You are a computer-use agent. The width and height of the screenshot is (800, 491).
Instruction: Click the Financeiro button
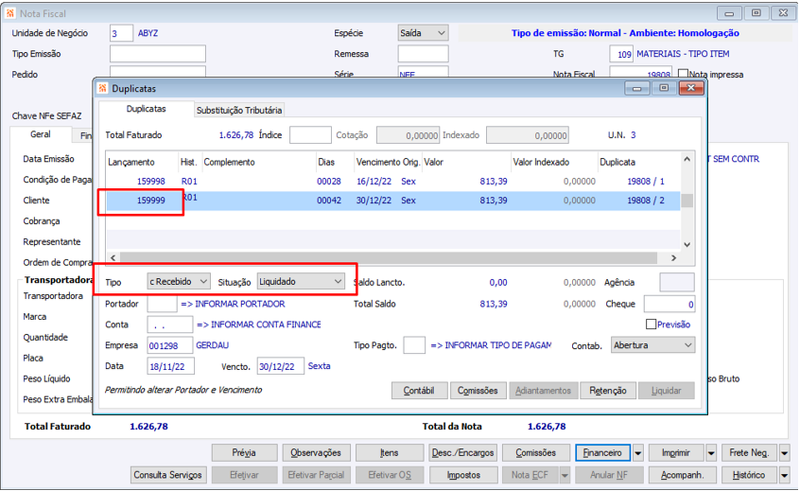tap(603, 453)
